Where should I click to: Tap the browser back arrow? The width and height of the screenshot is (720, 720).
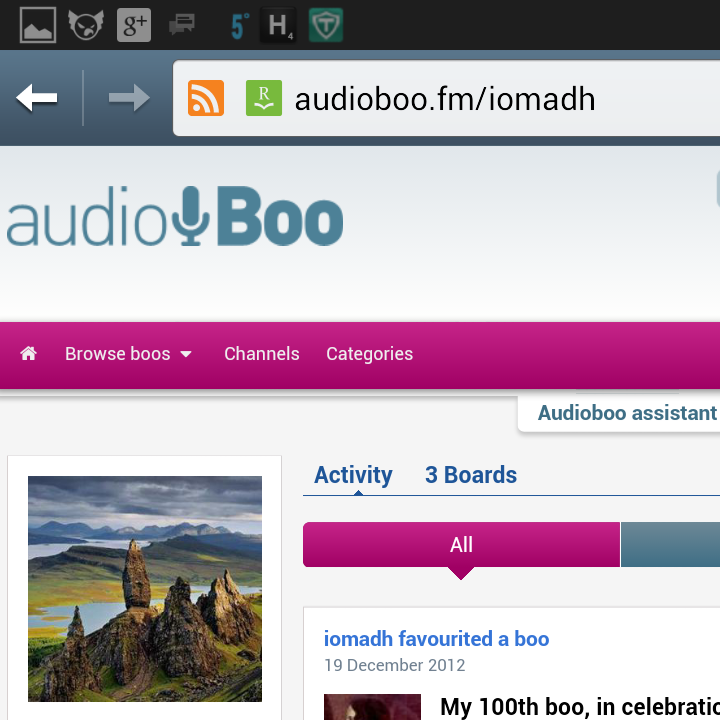(37, 98)
